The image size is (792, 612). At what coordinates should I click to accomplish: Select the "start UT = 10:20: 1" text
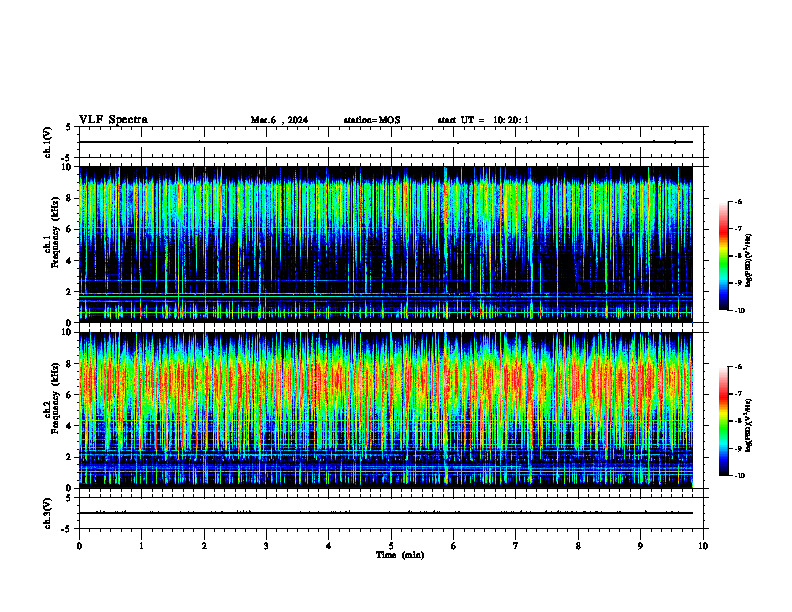click(x=483, y=120)
